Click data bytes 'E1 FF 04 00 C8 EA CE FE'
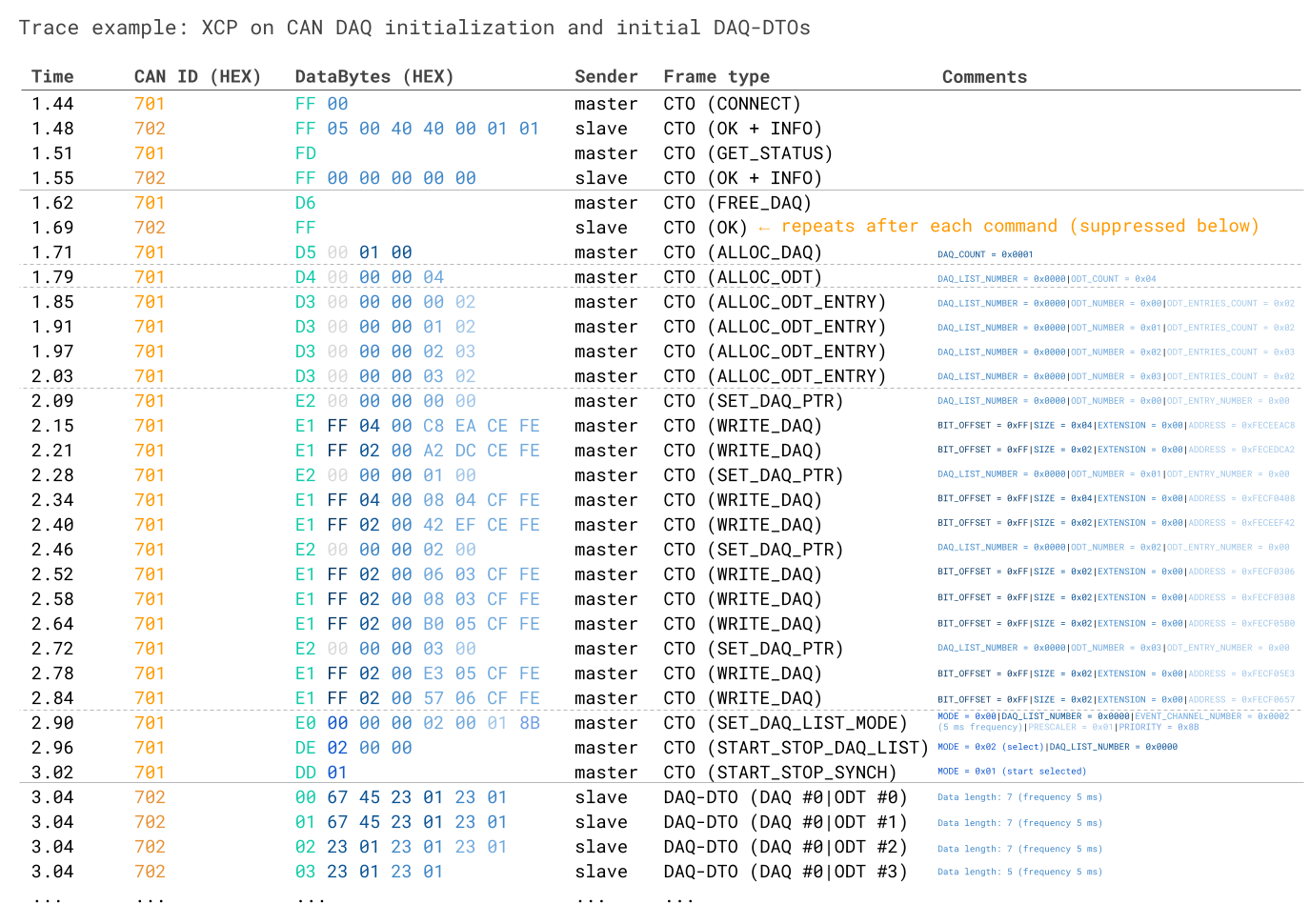 417,426
